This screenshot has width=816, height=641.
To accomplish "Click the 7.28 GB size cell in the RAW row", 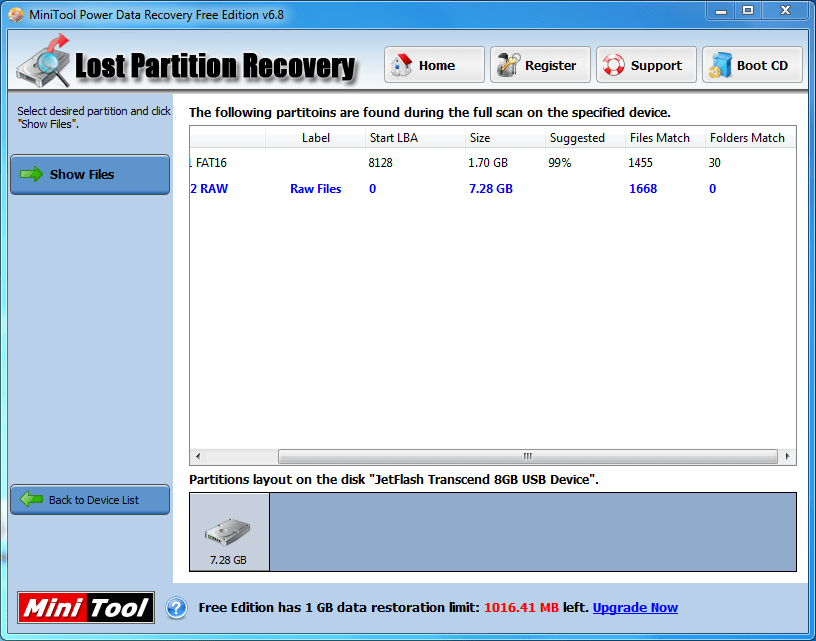I will (x=491, y=188).
